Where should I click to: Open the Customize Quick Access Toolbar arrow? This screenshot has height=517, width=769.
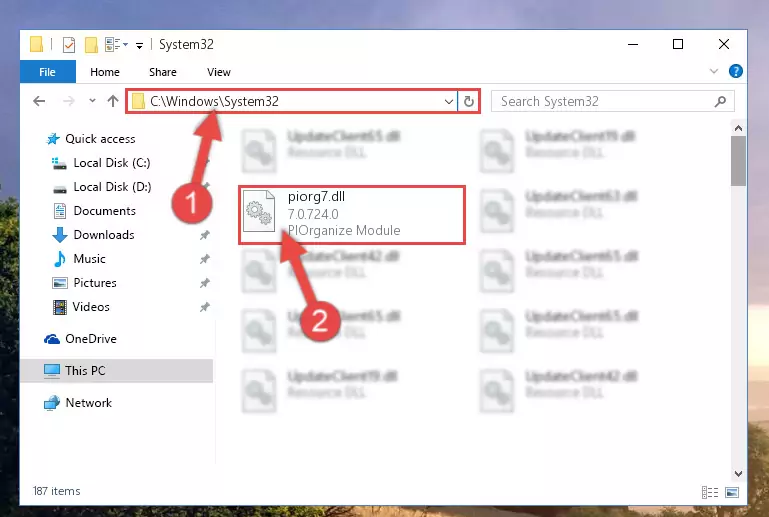(x=139, y=46)
